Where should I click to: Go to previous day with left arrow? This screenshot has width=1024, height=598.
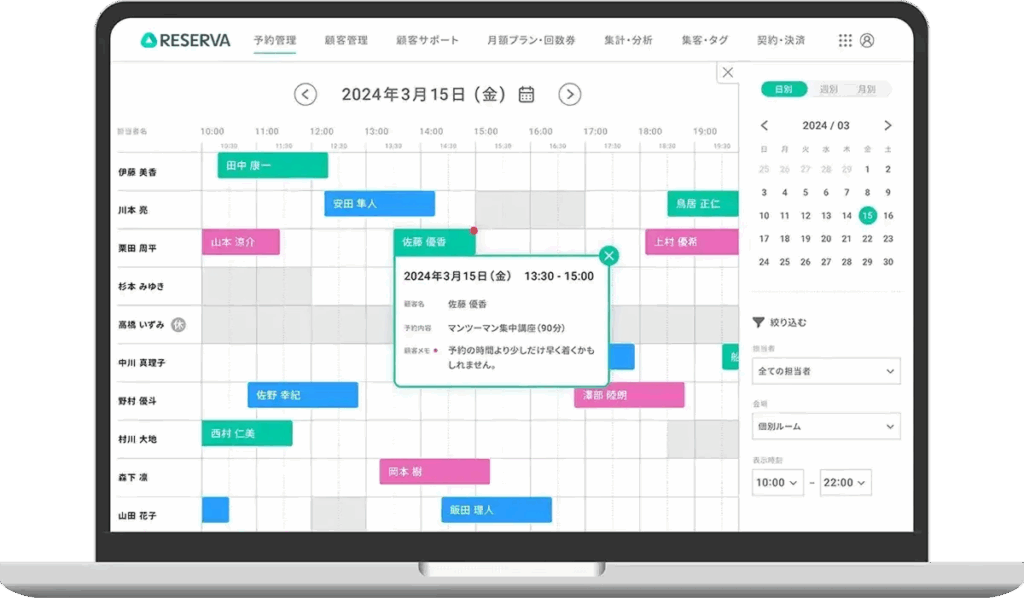(305, 94)
